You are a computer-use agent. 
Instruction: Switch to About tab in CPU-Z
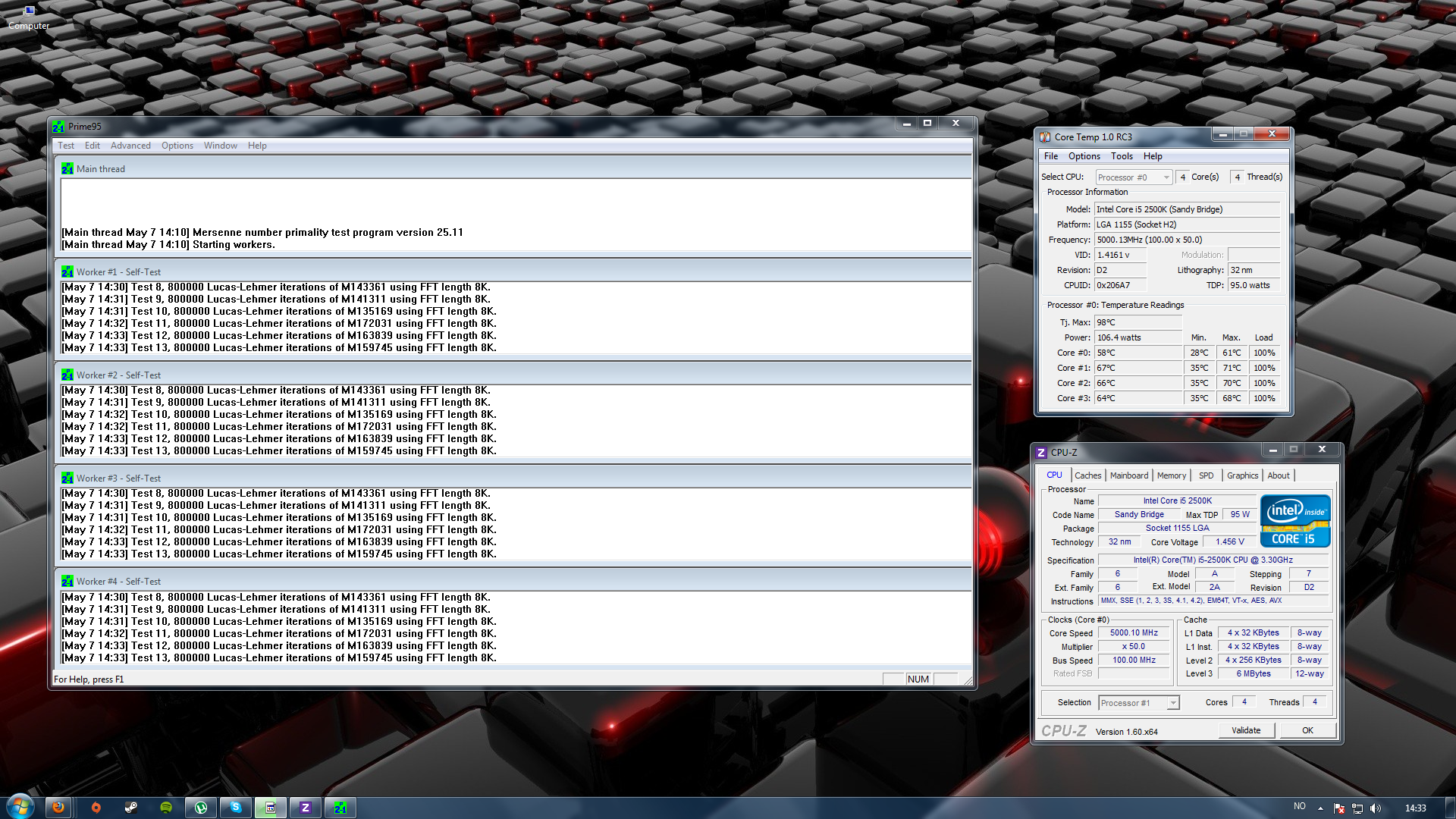(1279, 475)
